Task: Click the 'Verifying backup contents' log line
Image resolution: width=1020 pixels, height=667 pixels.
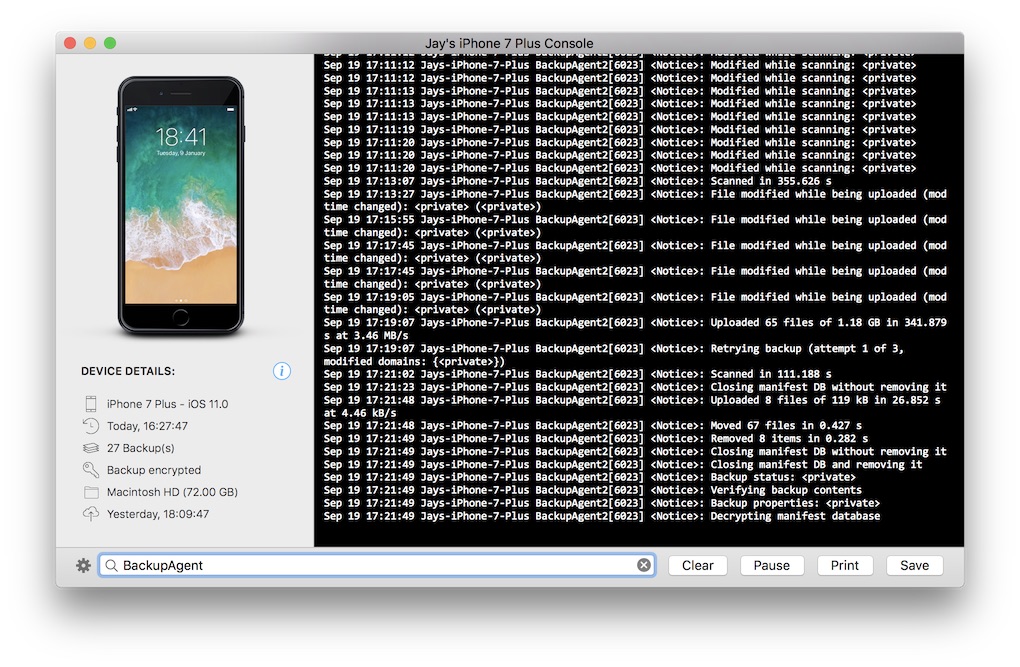Action: [x=593, y=490]
